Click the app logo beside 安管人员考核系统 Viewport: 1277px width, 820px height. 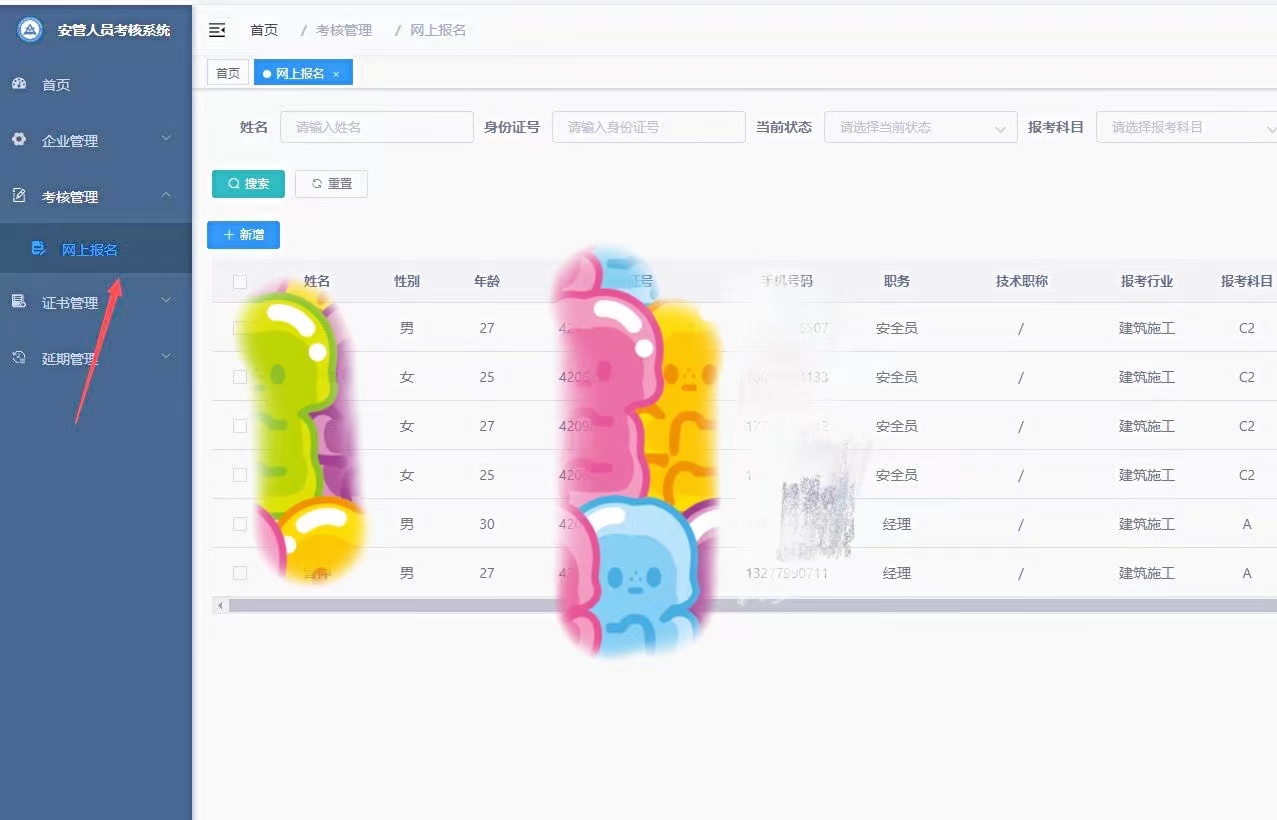[x=31, y=30]
